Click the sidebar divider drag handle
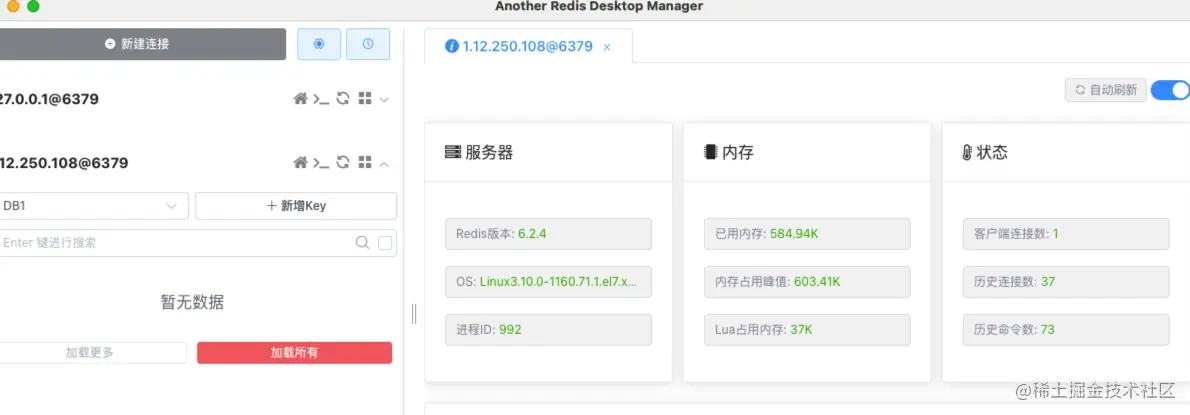The height and width of the screenshot is (415, 1190). click(414, 313)
